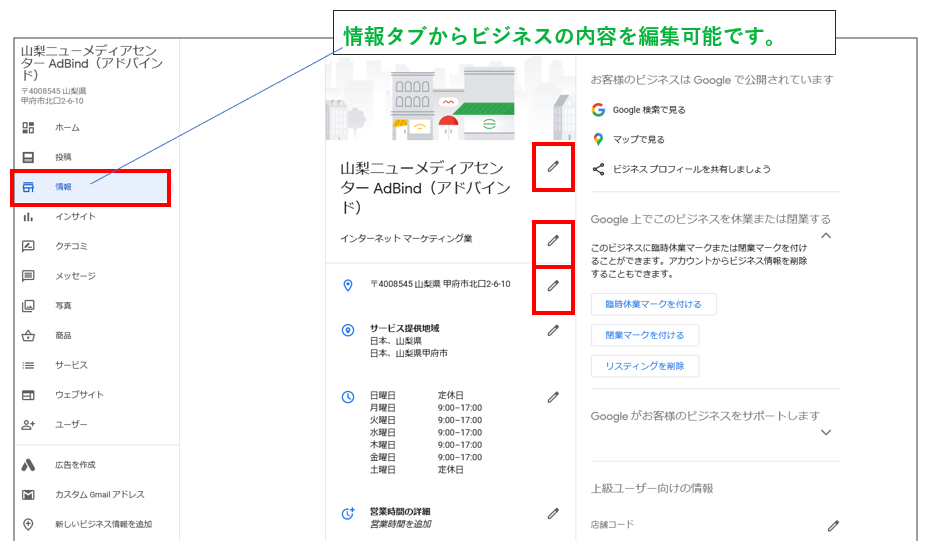
Task: Click the 閉業マークを付ける button
Action: (645, 335)
